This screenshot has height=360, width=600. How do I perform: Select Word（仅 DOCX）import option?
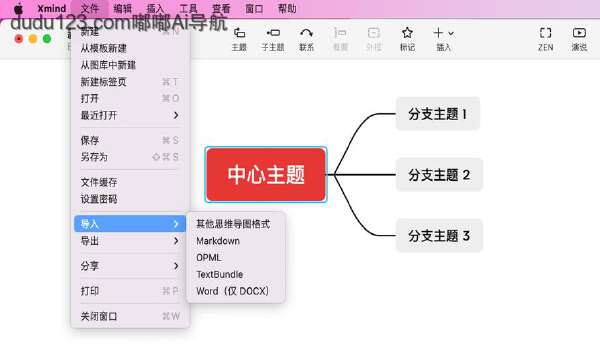pos(233,291)
